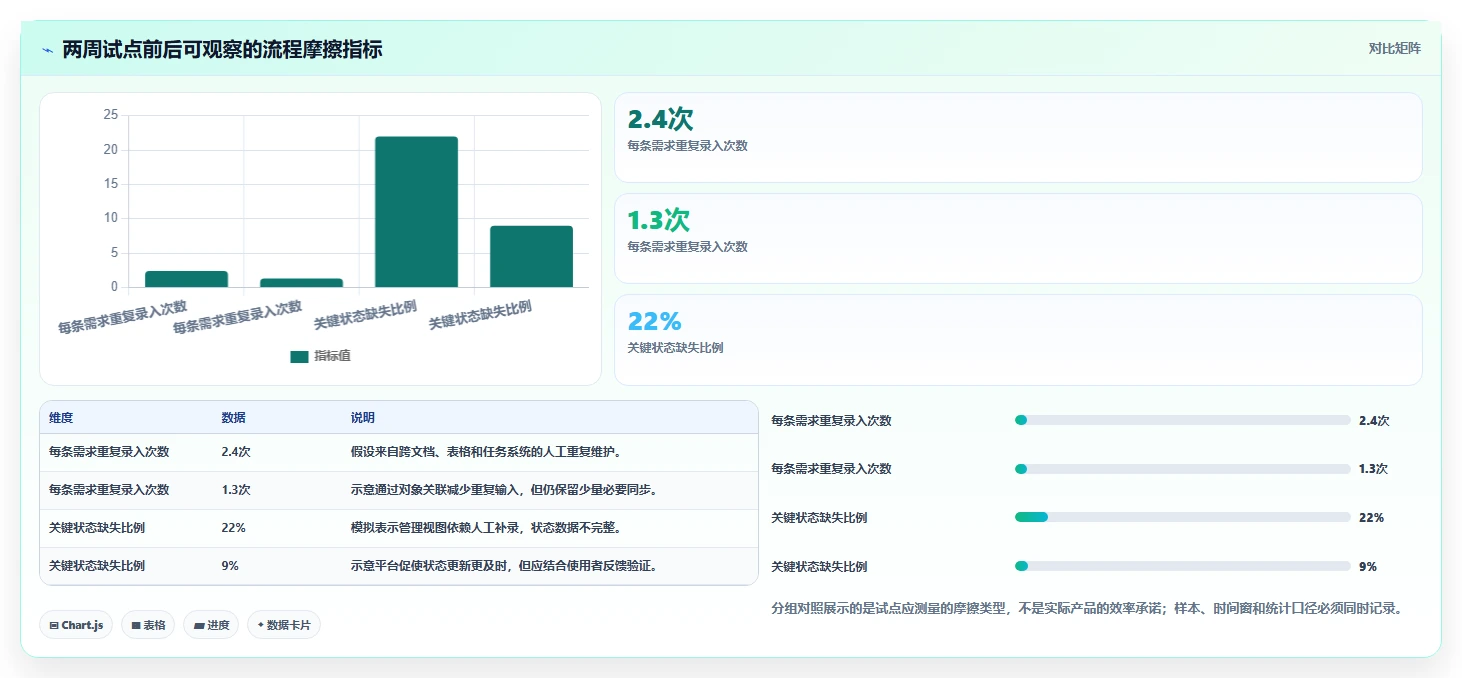This screenshot has height=678, width=1462.
Task: Click the 说明 table column header
Action: 362,418
